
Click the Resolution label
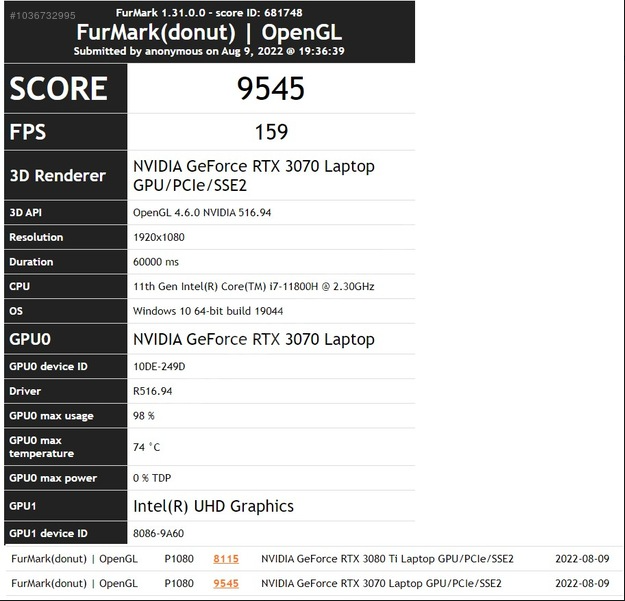coord(36,237)
